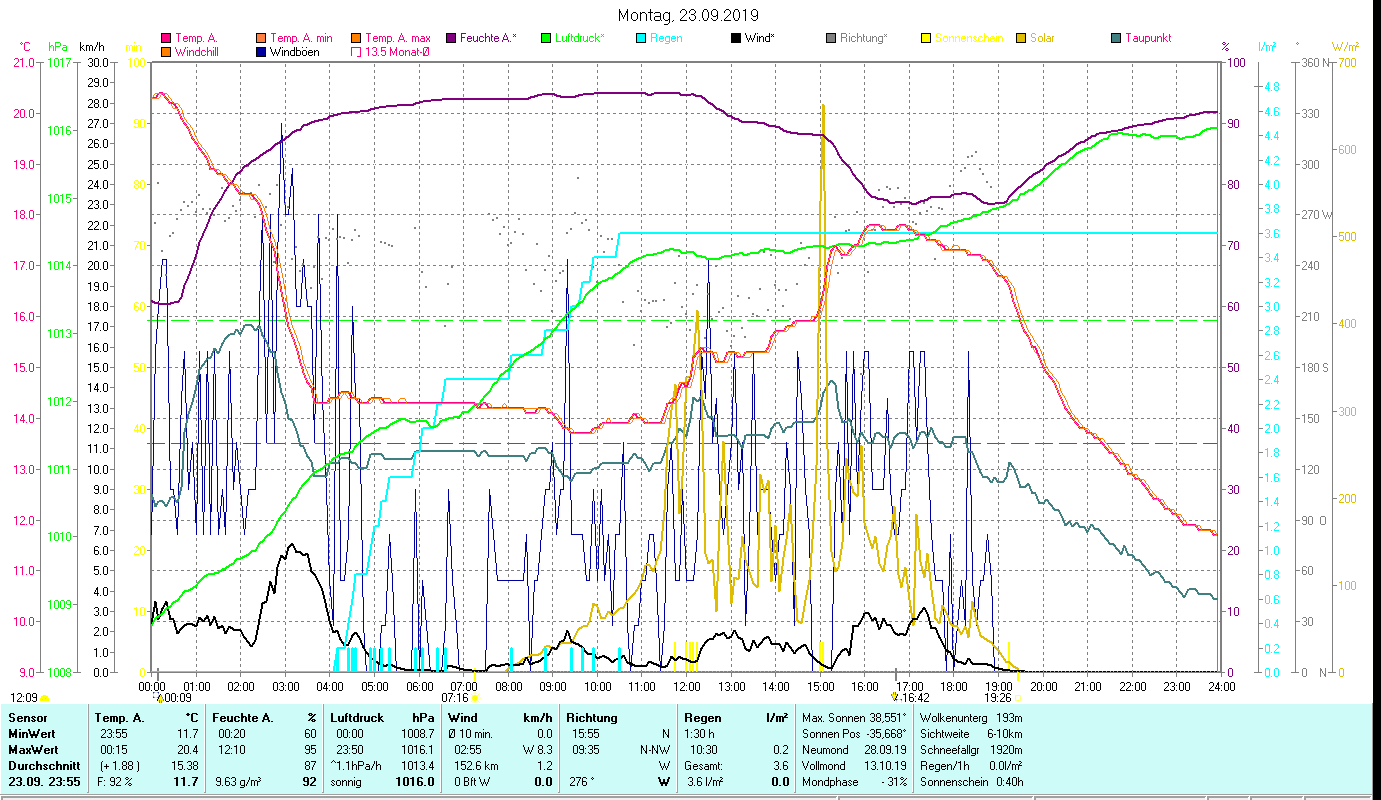The width and height of the screenshot is (1381, 800).
Task: Click the average pressure value '1013.4'
Action: 417,765
